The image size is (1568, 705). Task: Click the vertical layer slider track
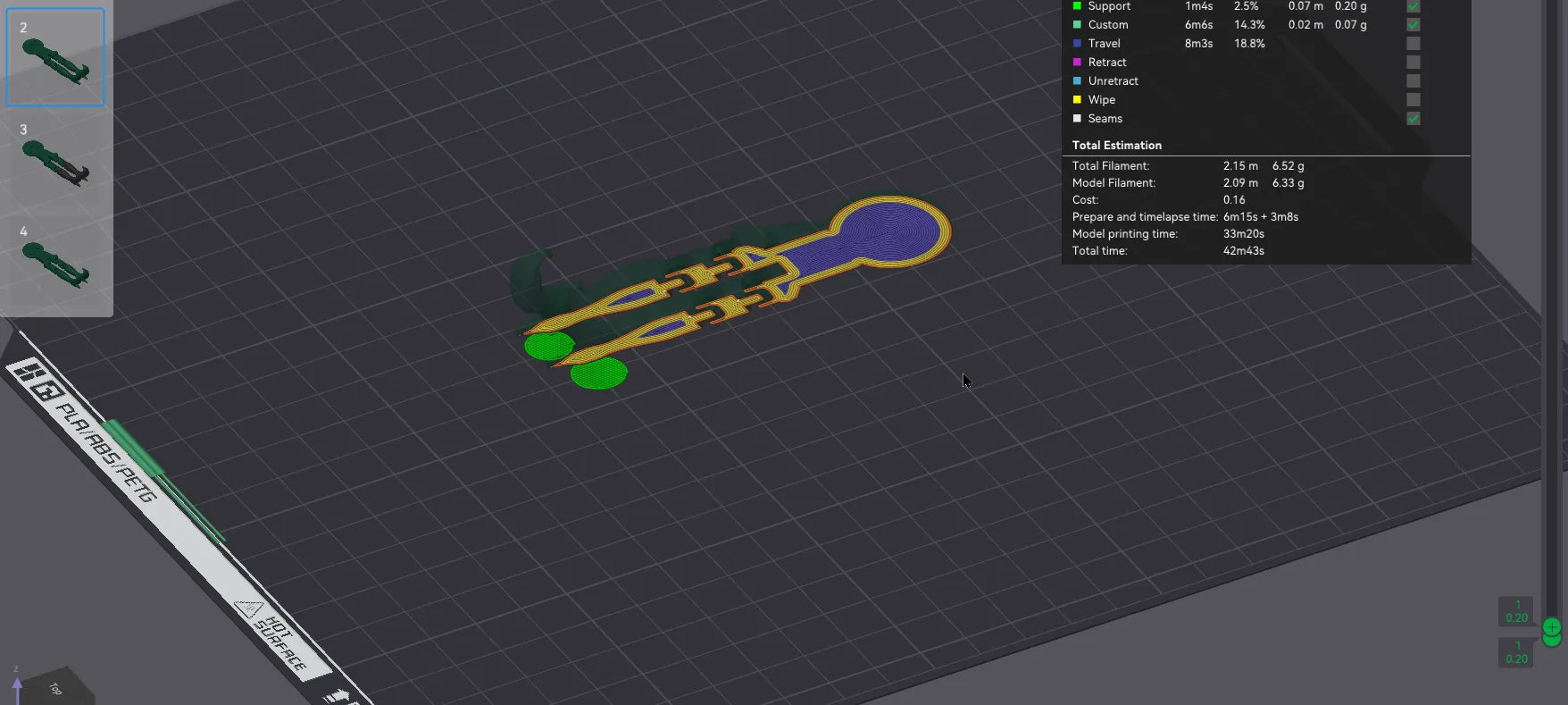1552,313
